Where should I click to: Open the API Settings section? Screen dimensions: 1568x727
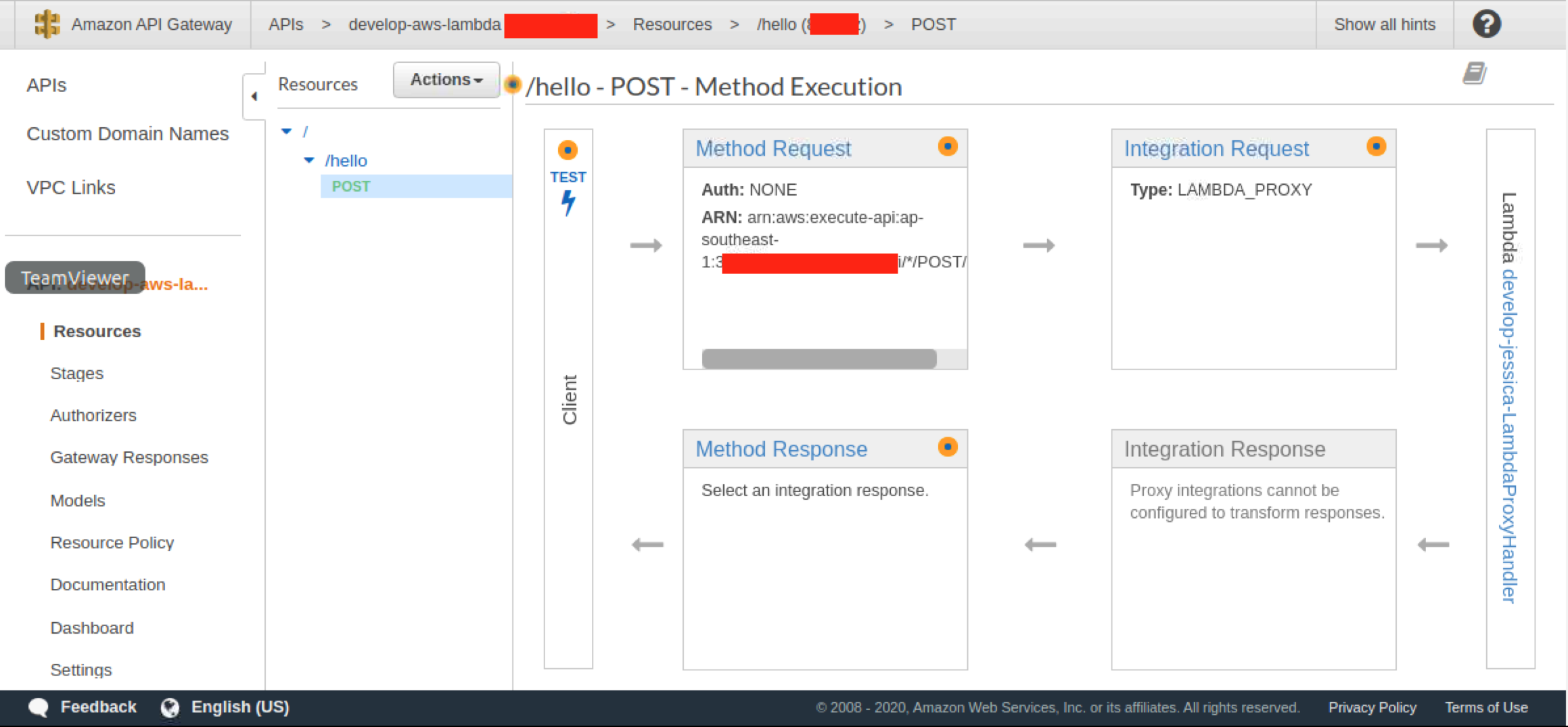pyautogui.click(x=81, y=669)
